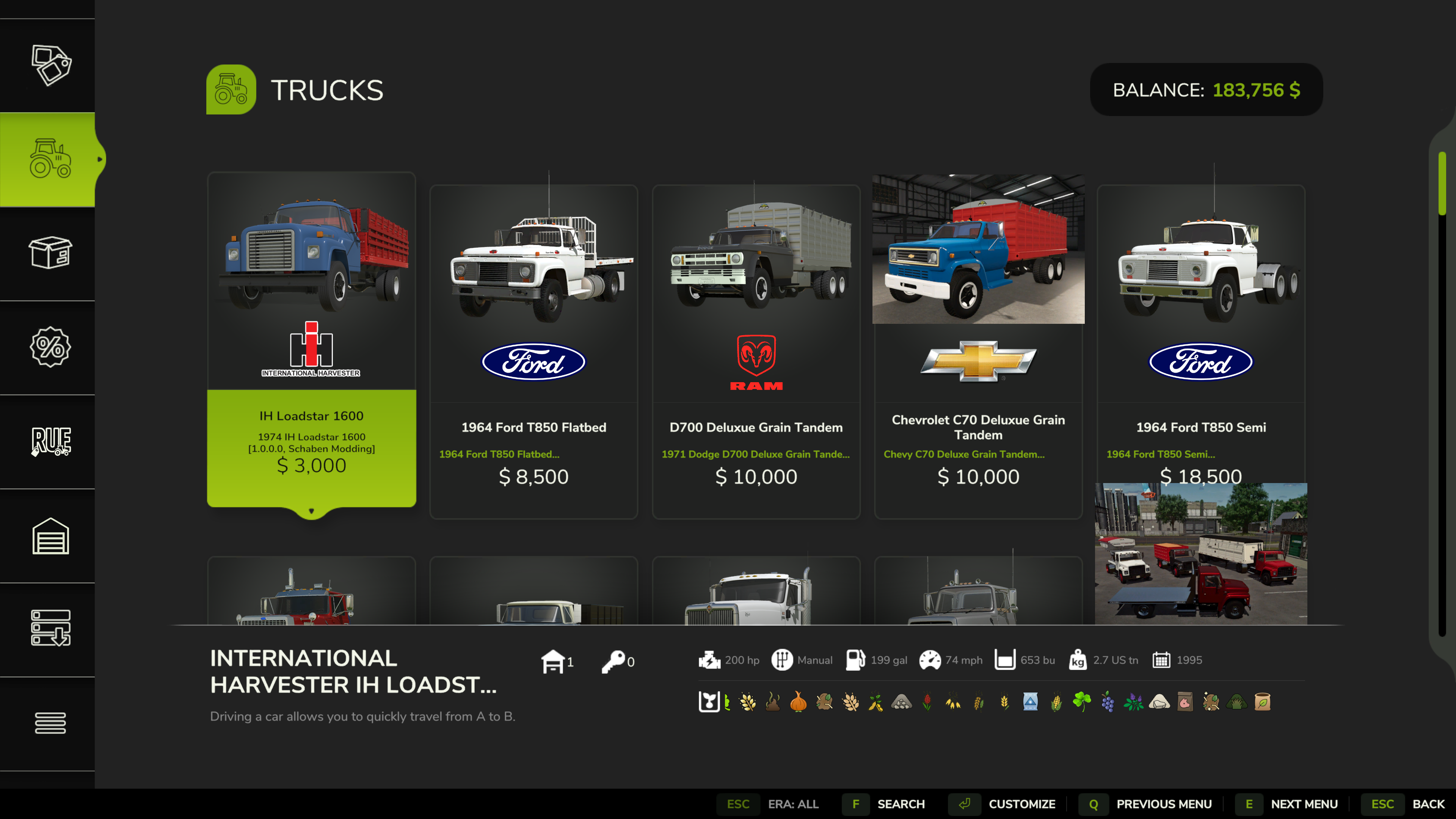Click the green grass pile fill type icon
This screenshot has width=1456, height=819.
1237,702
